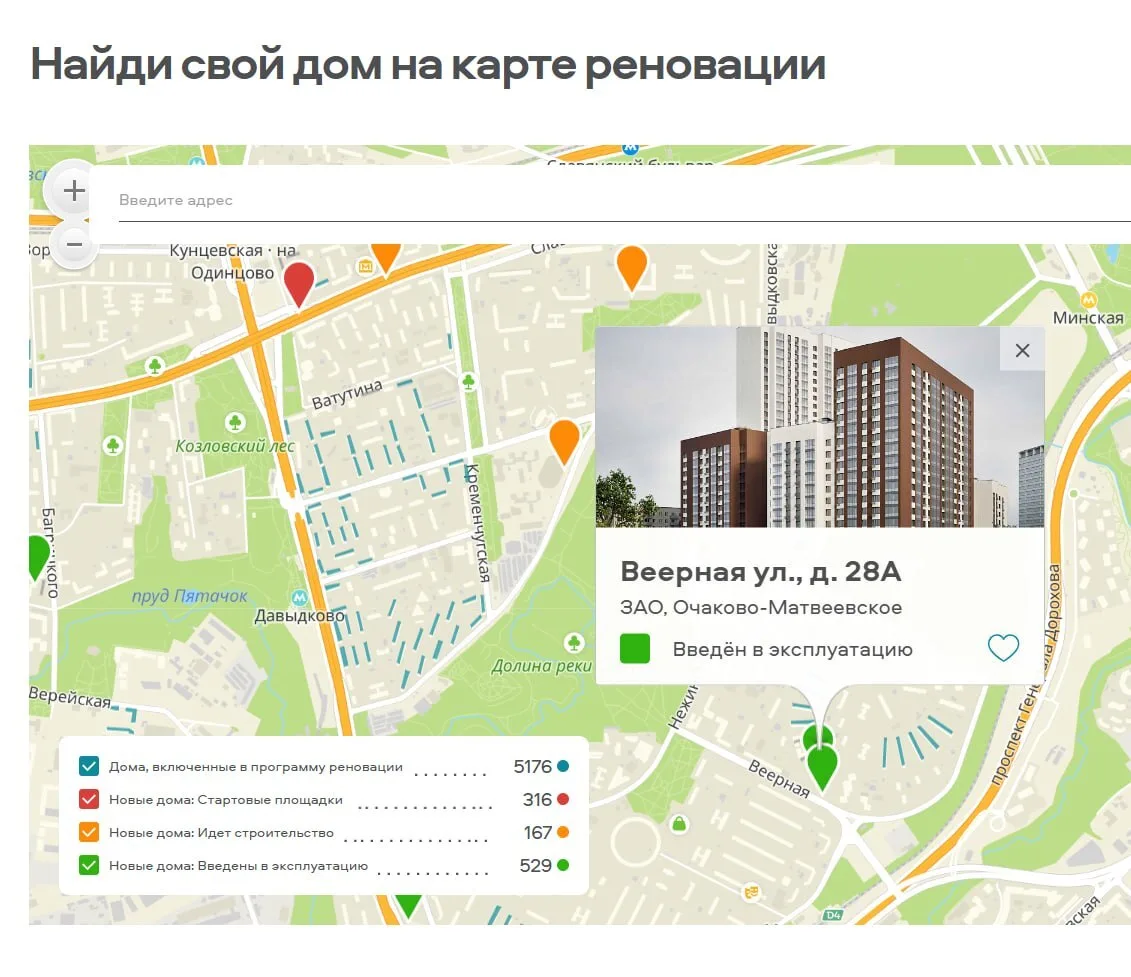Click the orange dot beside 167
The width and height of the screenshot is (1131, 977).
(563, 832)
